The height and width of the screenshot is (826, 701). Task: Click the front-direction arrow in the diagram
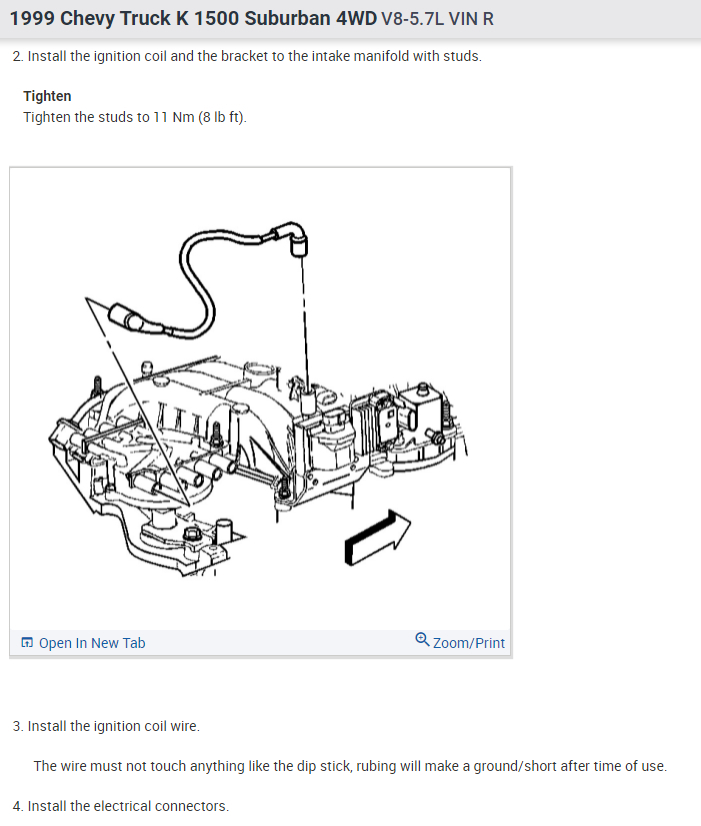click(377, 538)
